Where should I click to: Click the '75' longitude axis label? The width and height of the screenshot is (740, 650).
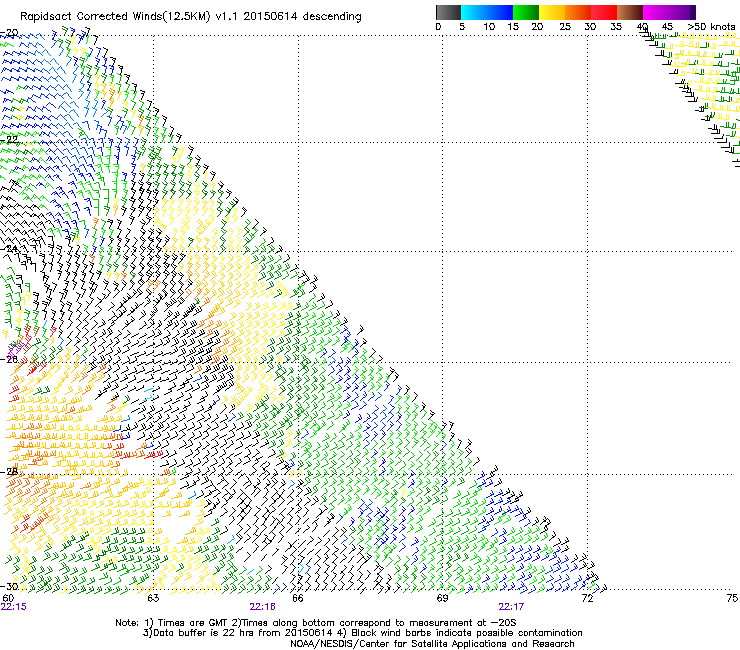[732, 598]
